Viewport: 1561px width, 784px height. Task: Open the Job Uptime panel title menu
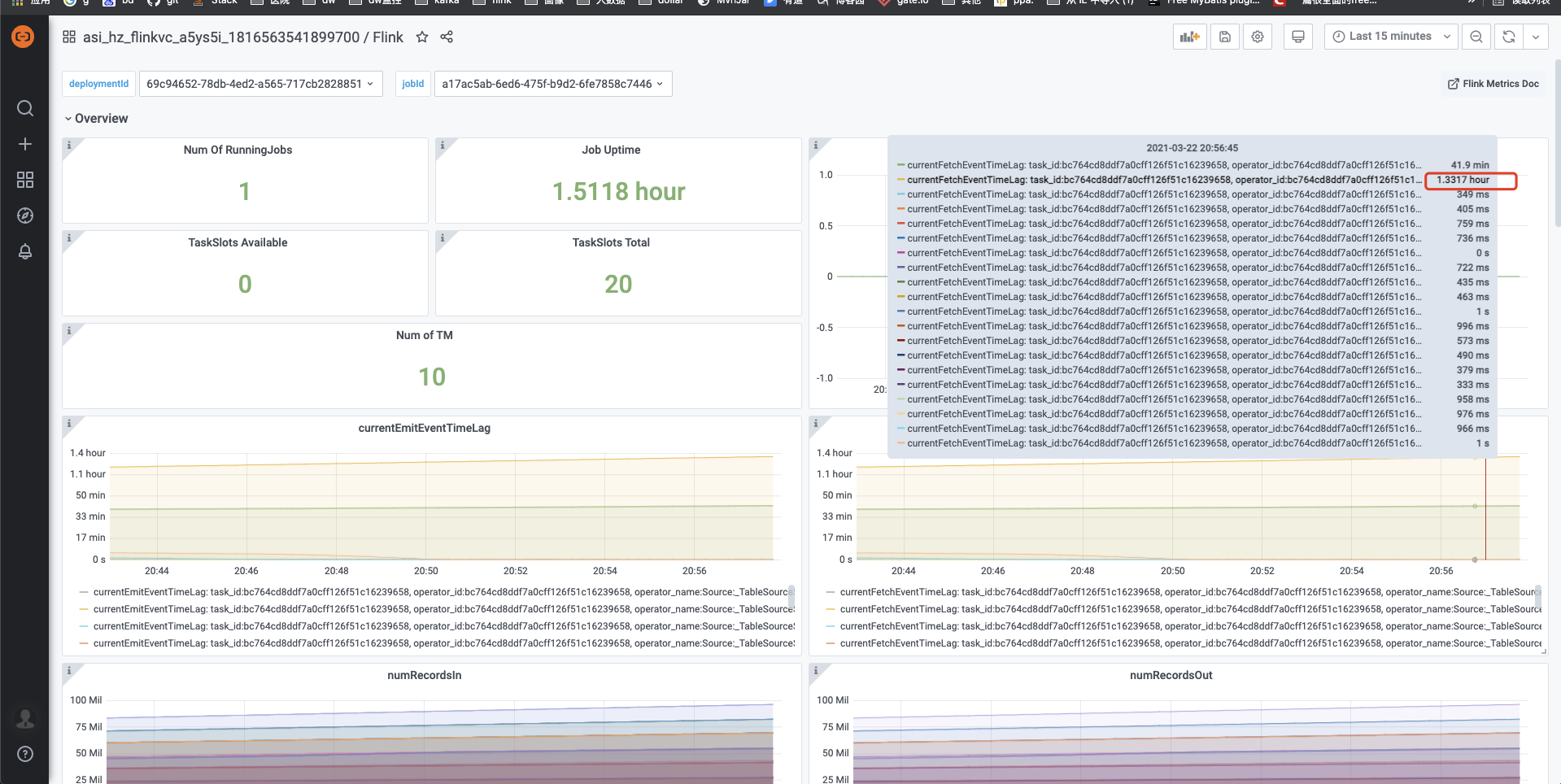coord(611,150)
